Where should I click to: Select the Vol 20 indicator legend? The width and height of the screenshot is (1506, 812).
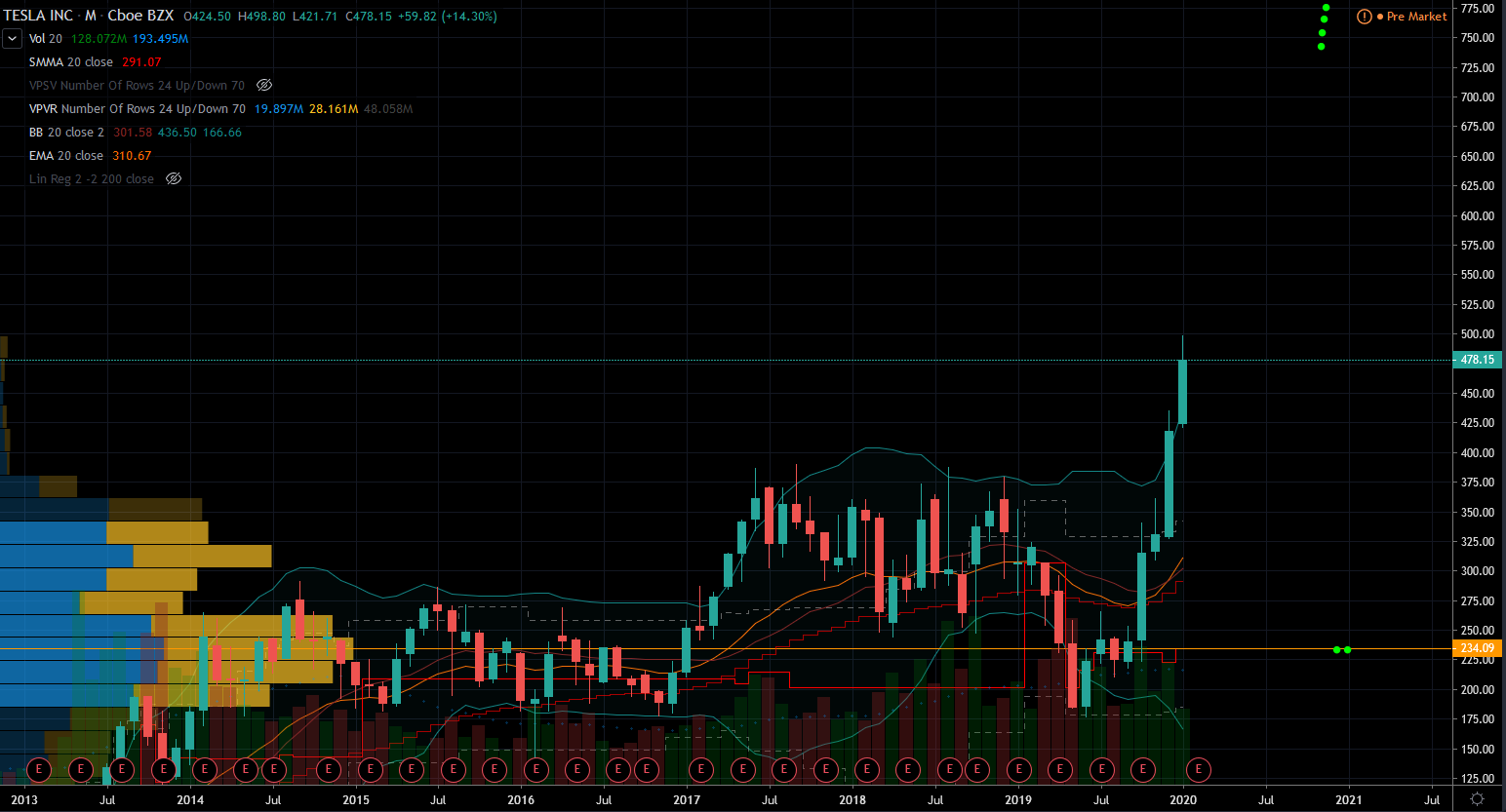pyautogui.click(x=46, y=39)
